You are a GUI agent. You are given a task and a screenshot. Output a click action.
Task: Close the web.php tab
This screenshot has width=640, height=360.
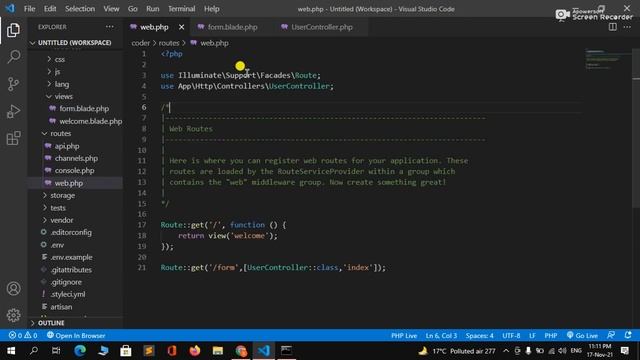pos(182,27)
